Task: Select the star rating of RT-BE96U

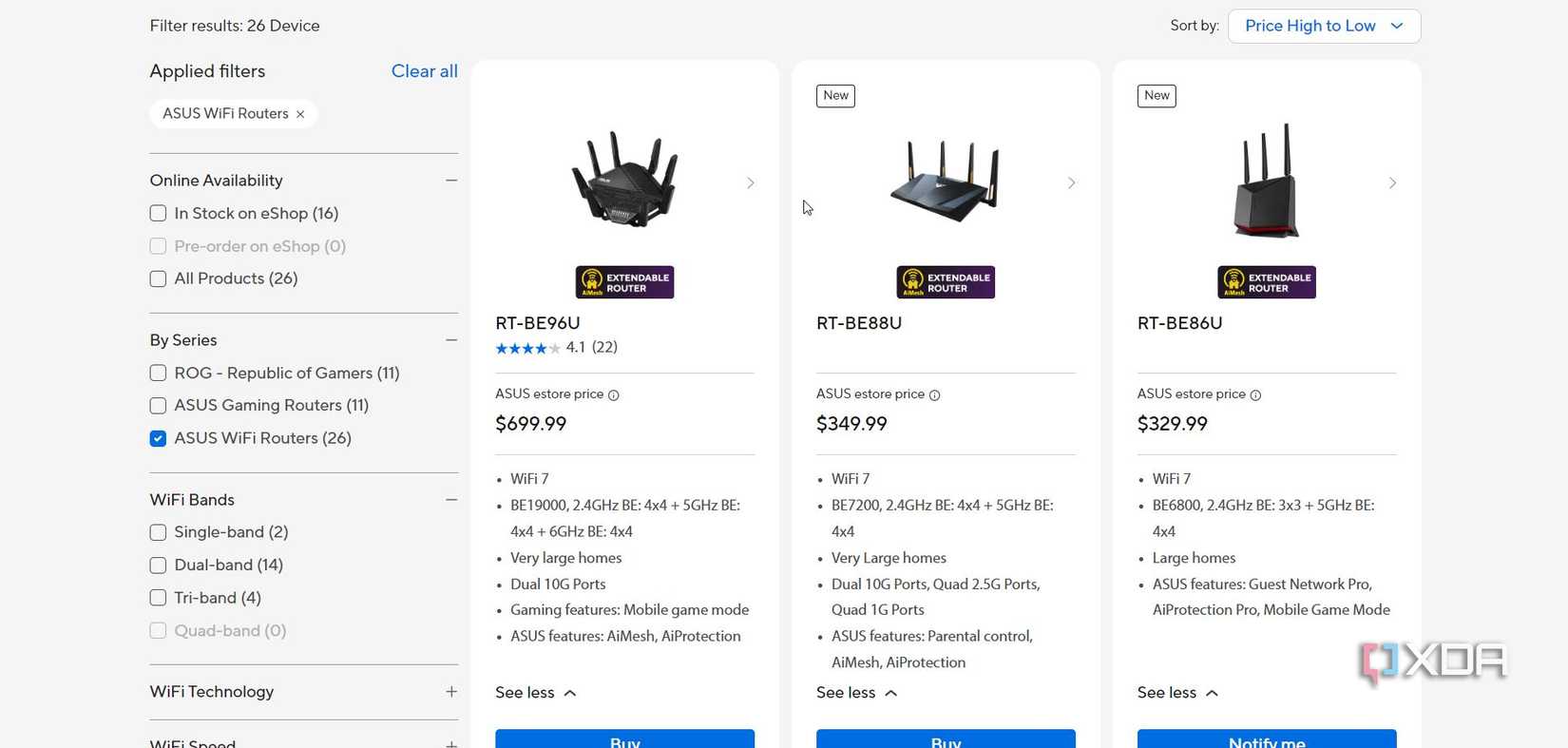Action: pyautogui.click(x=526, y=348)
